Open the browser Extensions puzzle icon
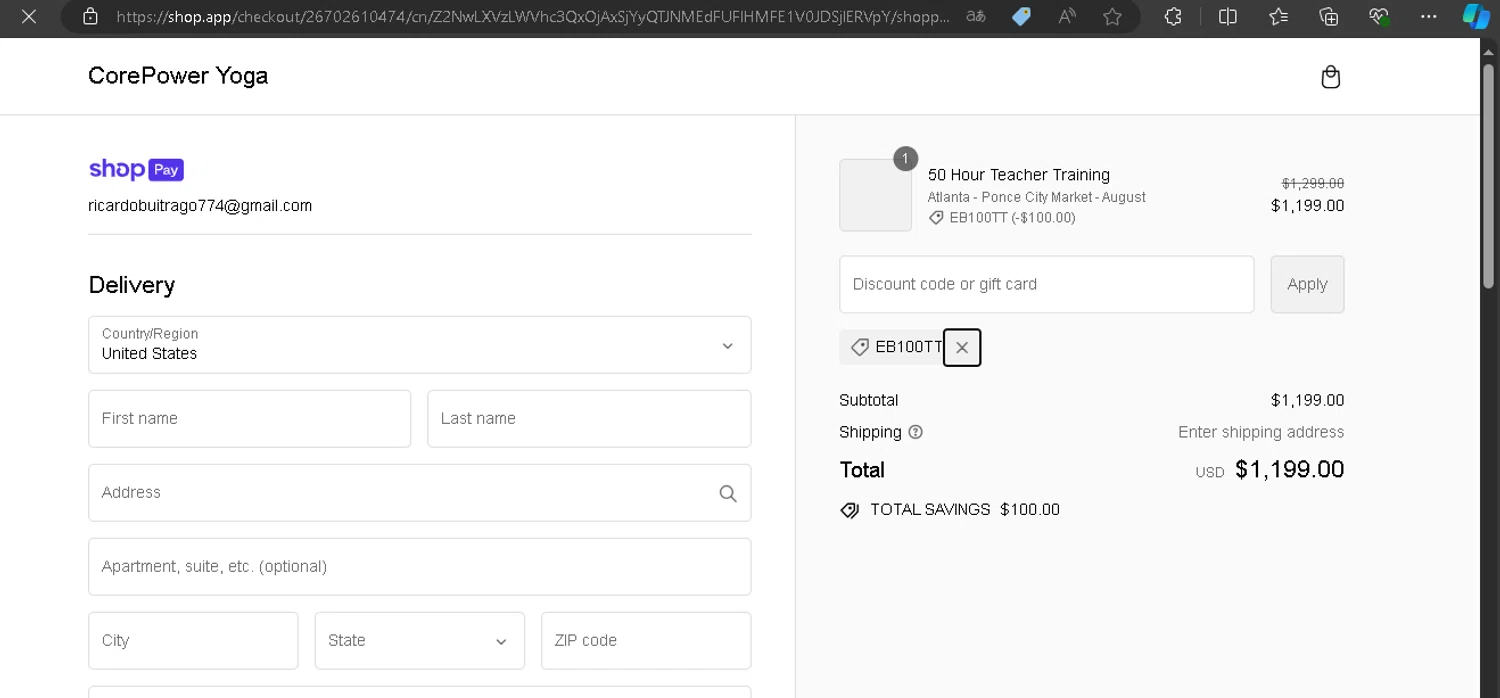This screenshot has height=698, width=1500. click(1173, 17)
